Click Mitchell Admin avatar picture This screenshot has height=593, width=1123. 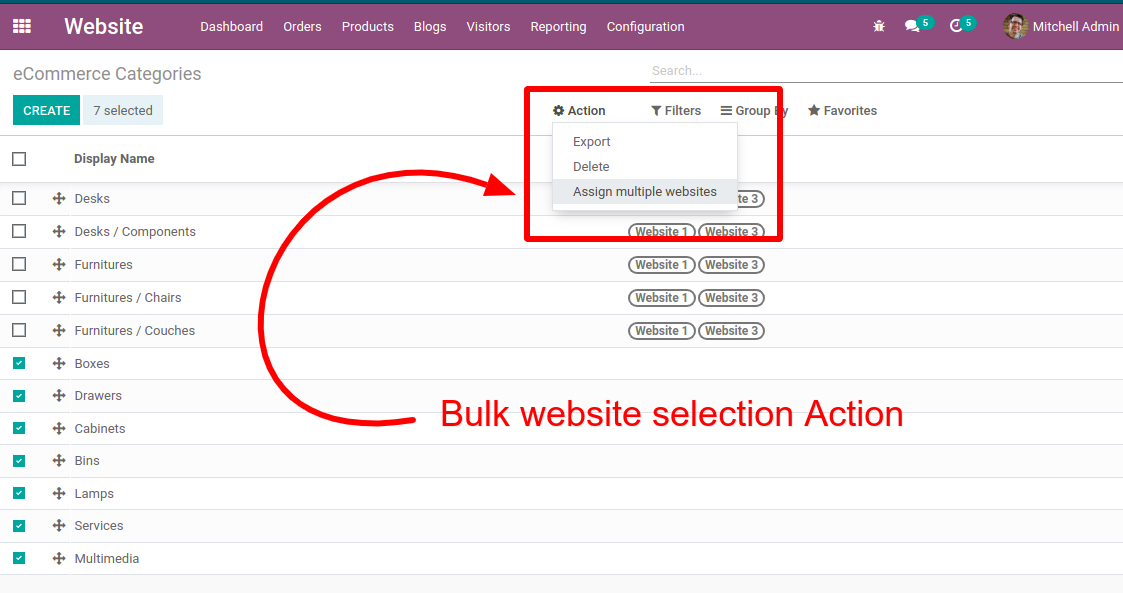click(1015, 27)
